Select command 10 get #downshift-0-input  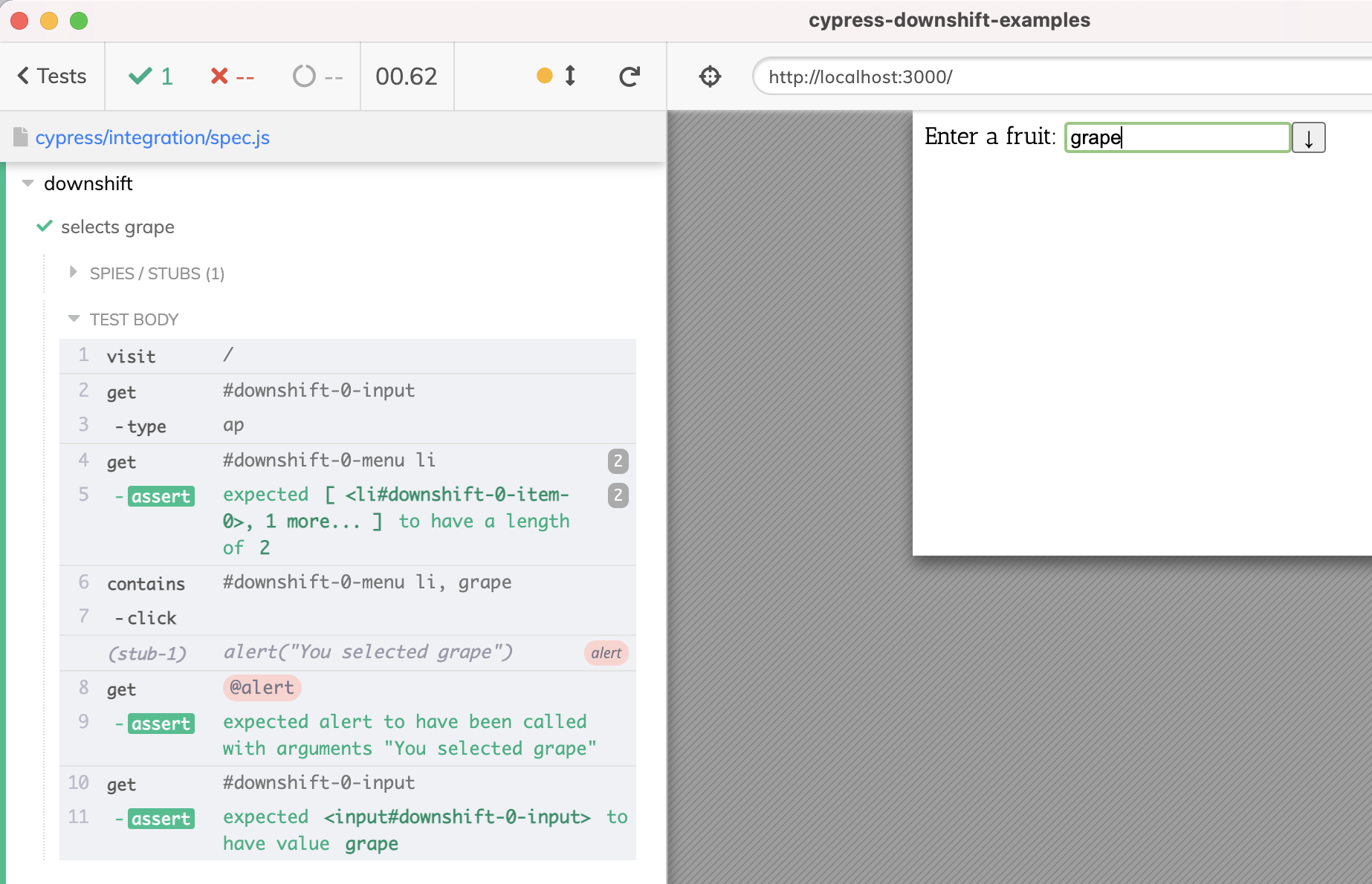point(348,784)
